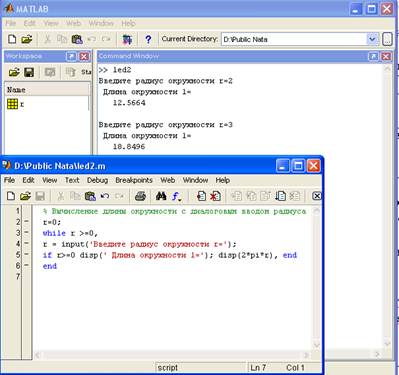Click Find binoculars icon in editor toolbar

[161, 196]
